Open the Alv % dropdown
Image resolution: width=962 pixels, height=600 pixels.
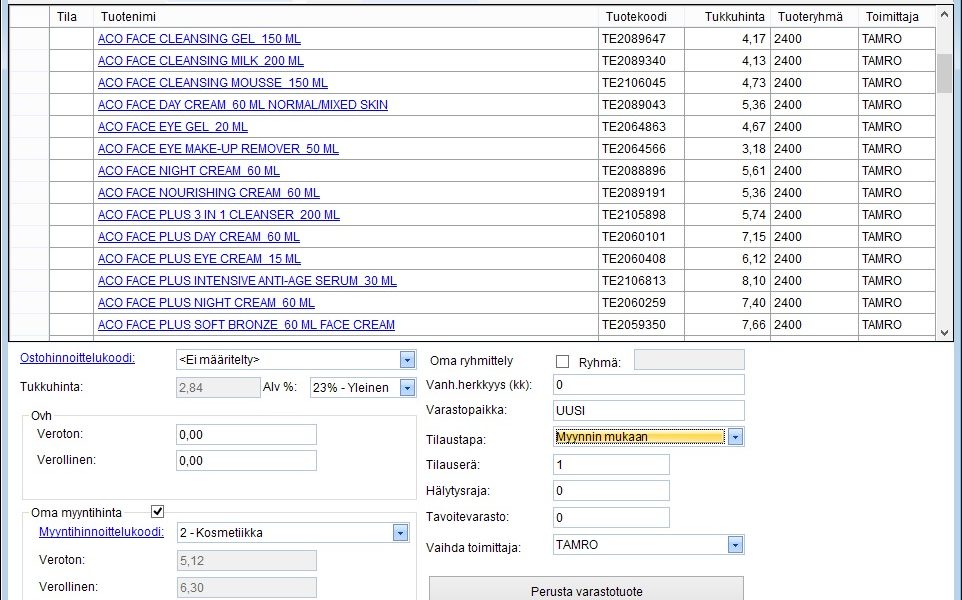pyautogui.click(x=407, y=388)
